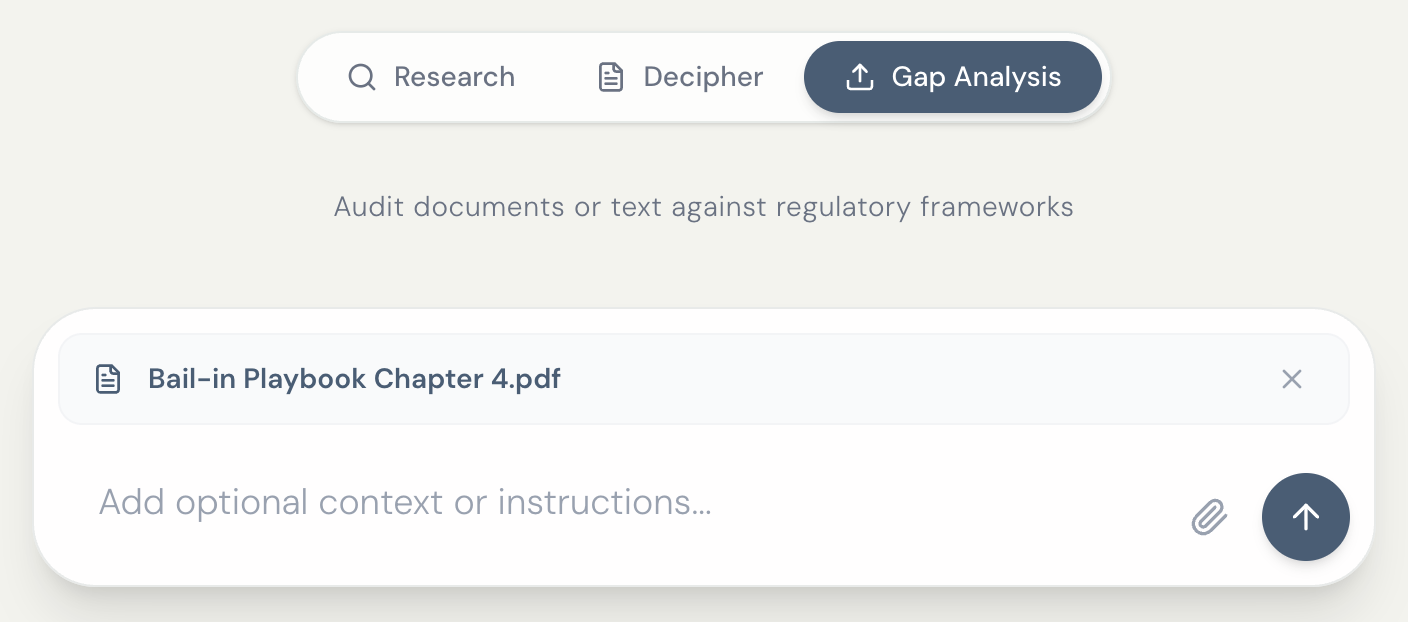Open the Decipher tab
Image resolution: width=1408 pixels, height=622 pixels.
coord(680,77)
